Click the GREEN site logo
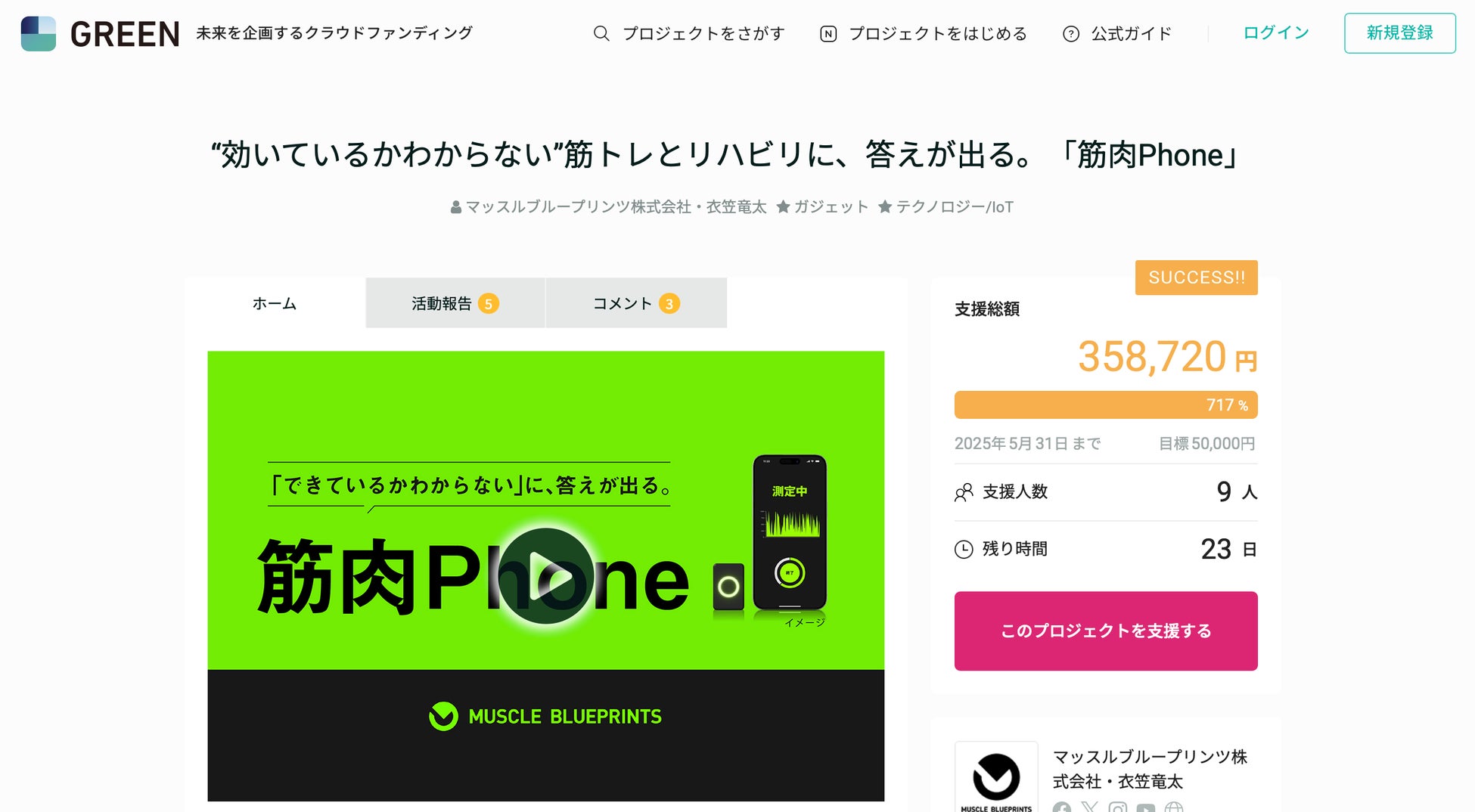 101,33
